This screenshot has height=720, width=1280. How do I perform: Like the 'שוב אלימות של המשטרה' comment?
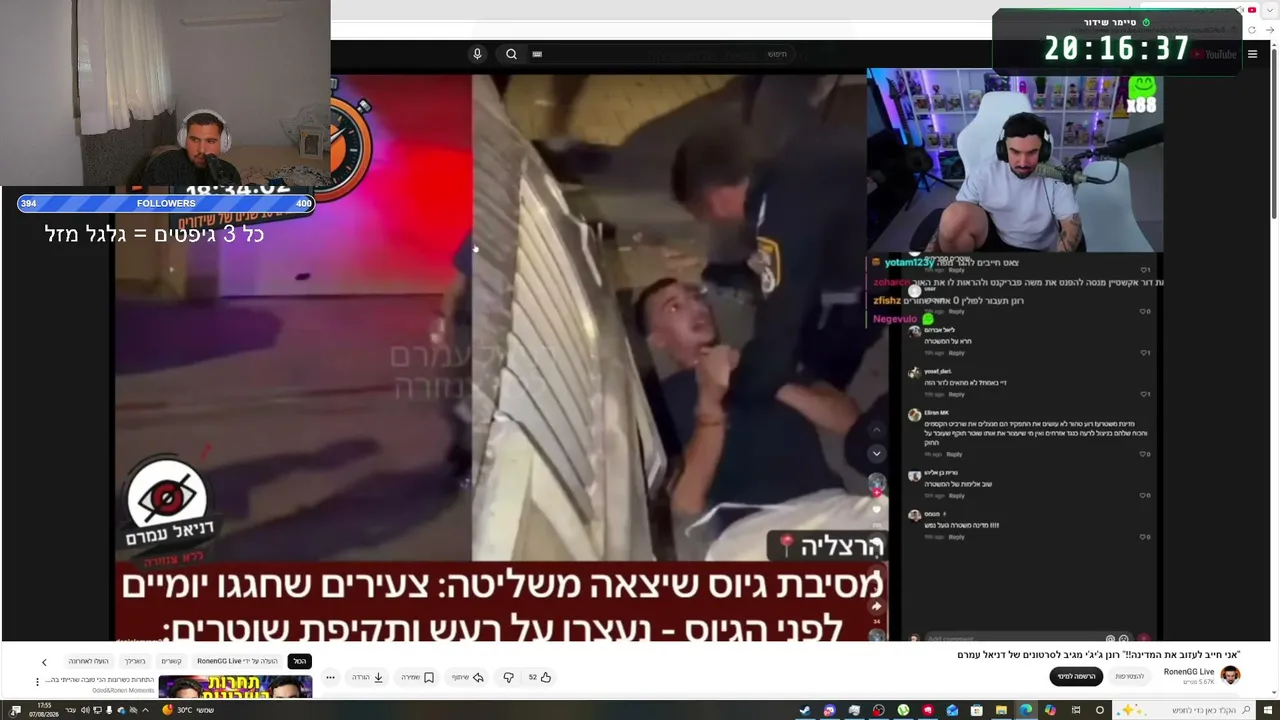[1145, 495]
